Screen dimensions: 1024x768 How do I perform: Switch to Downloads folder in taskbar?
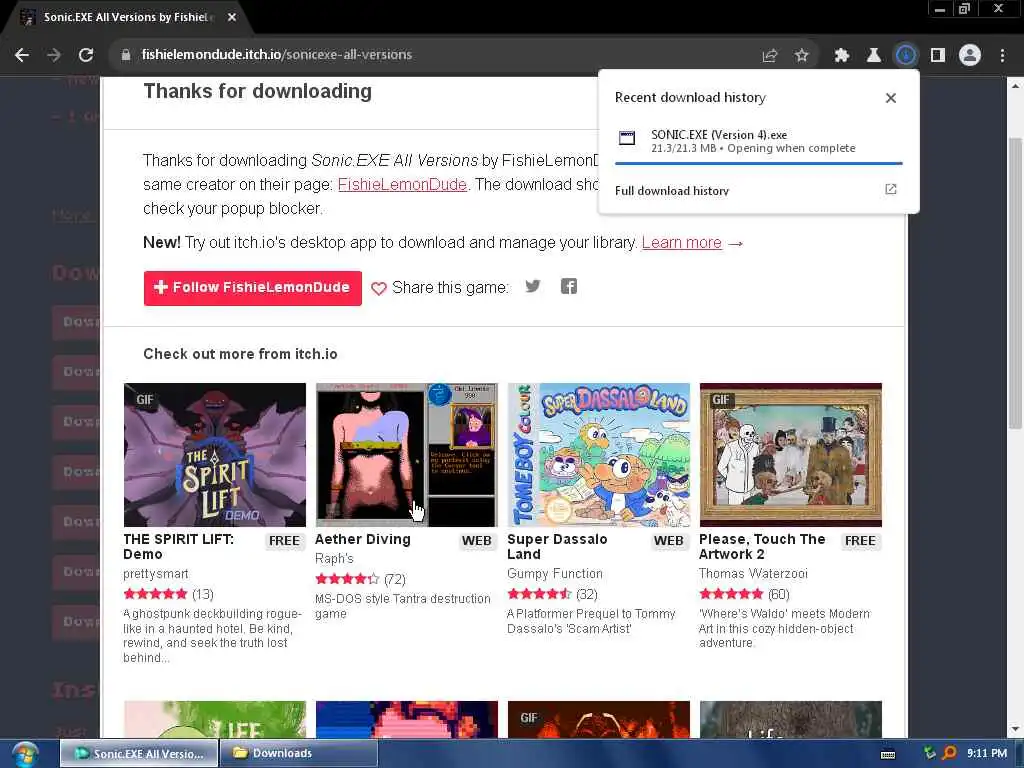[x=299, y=754]
